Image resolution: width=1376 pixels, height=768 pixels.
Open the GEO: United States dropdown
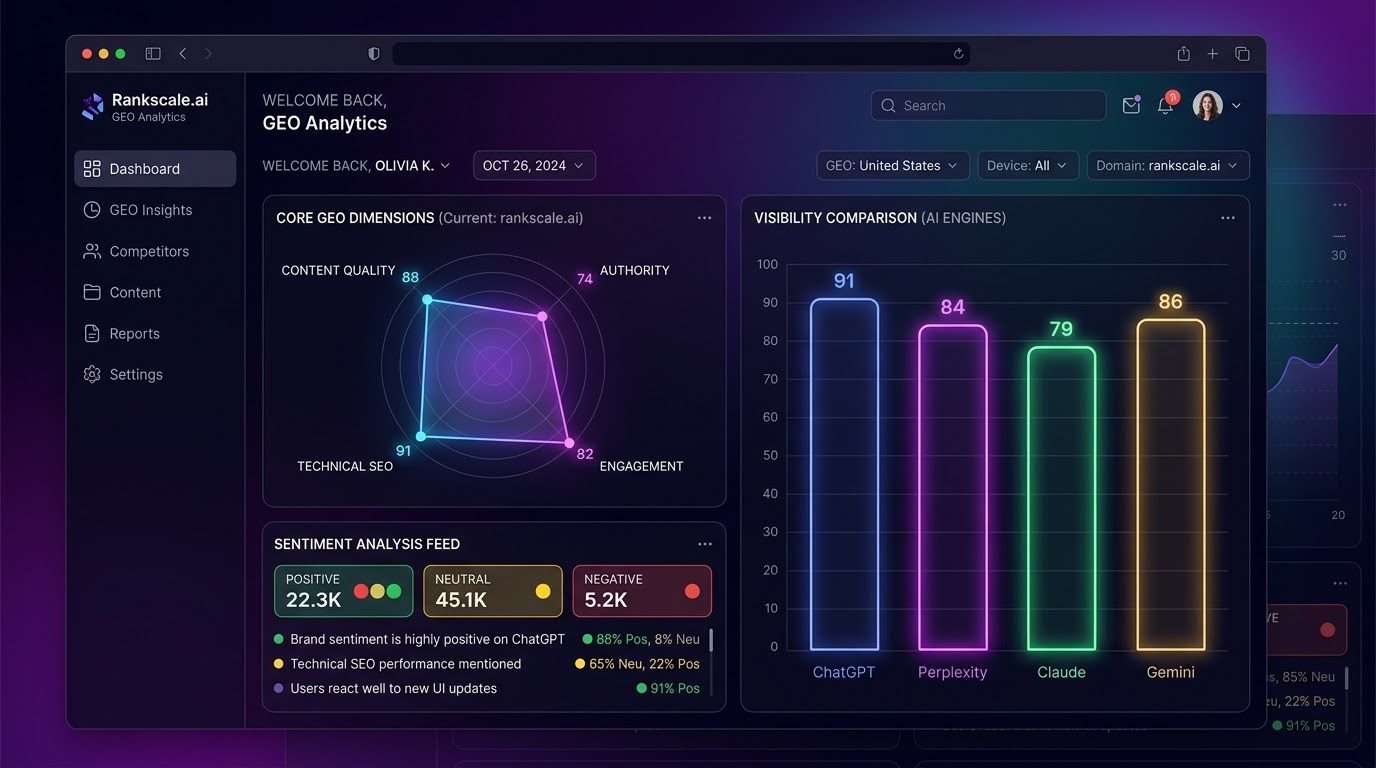893,165
